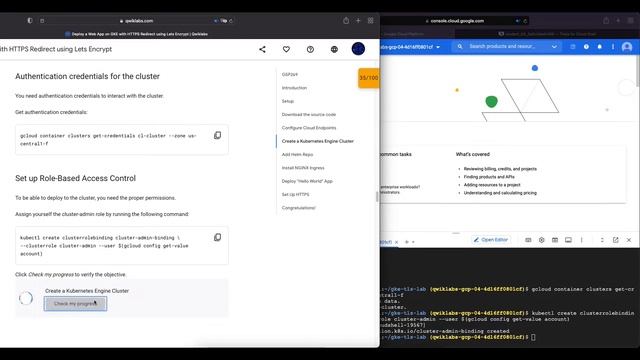The width and height of the screenshot is (640, 360).
Task: Click the 35/100 score badge
Action: tap(369, 78)
